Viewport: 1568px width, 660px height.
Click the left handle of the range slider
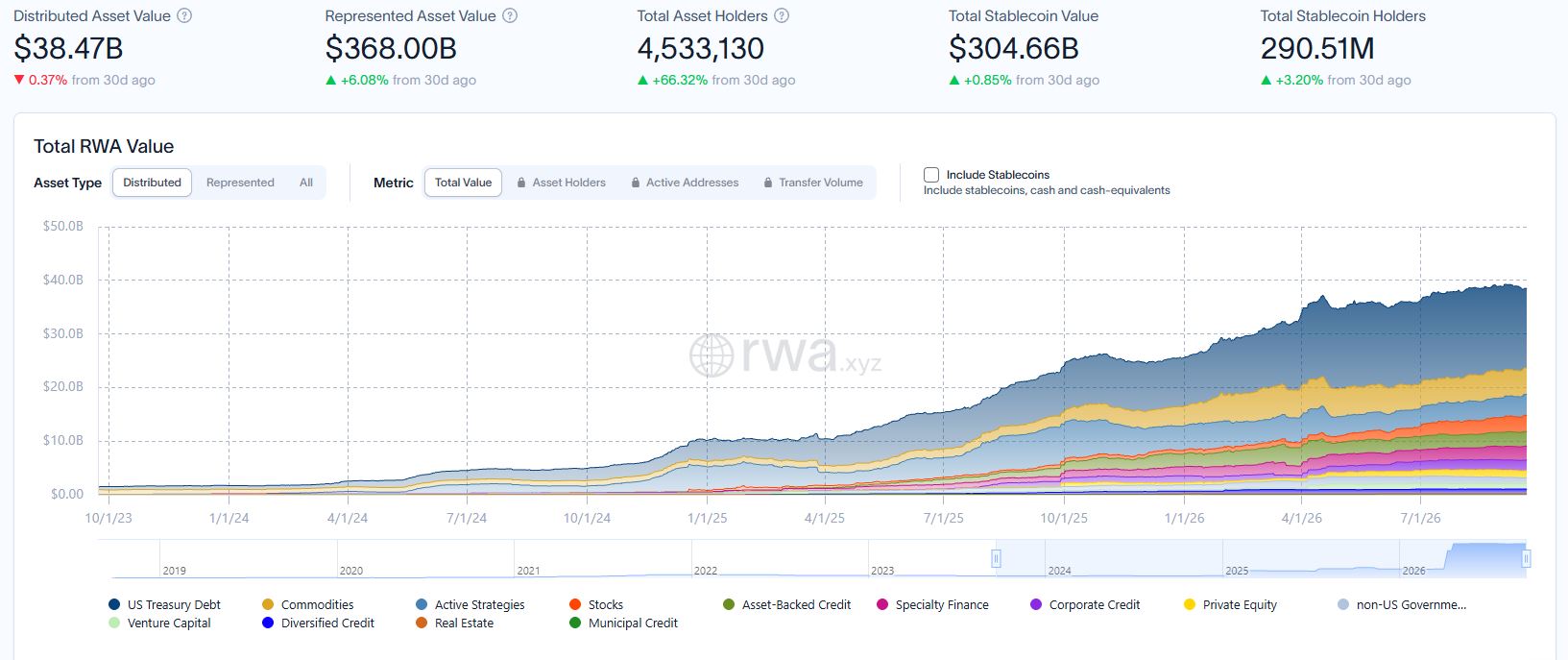pos(996,558)
